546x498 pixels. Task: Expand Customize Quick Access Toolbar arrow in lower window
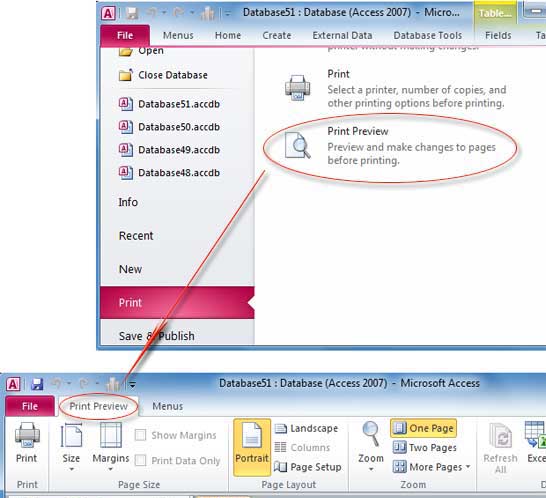[x=132, y=384]
